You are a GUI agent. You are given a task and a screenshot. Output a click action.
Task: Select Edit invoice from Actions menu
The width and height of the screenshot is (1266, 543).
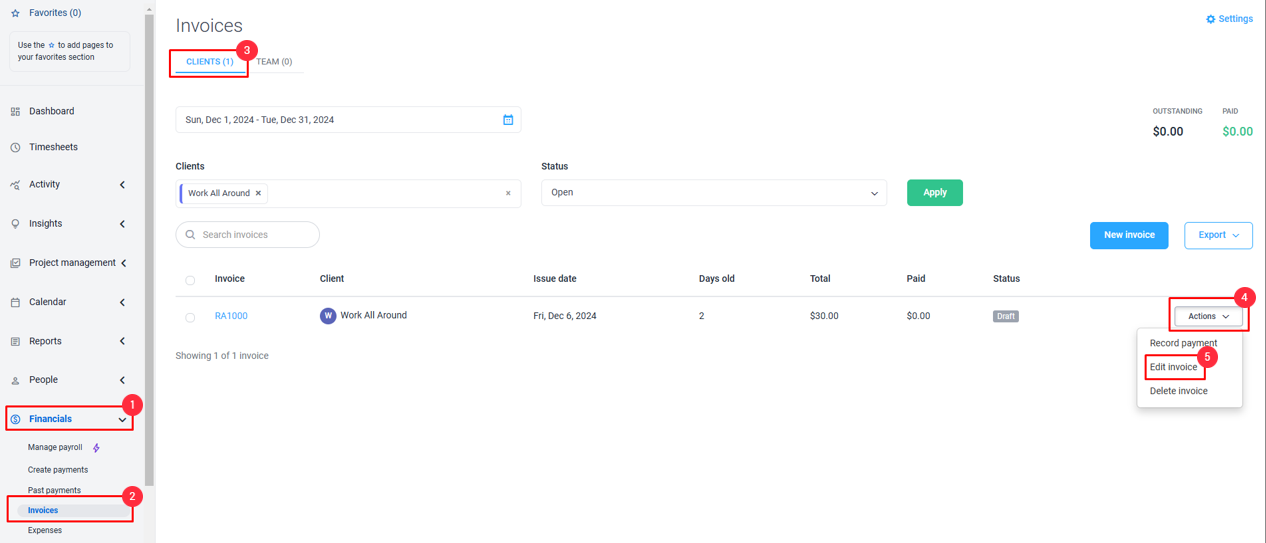point(1174,367)
